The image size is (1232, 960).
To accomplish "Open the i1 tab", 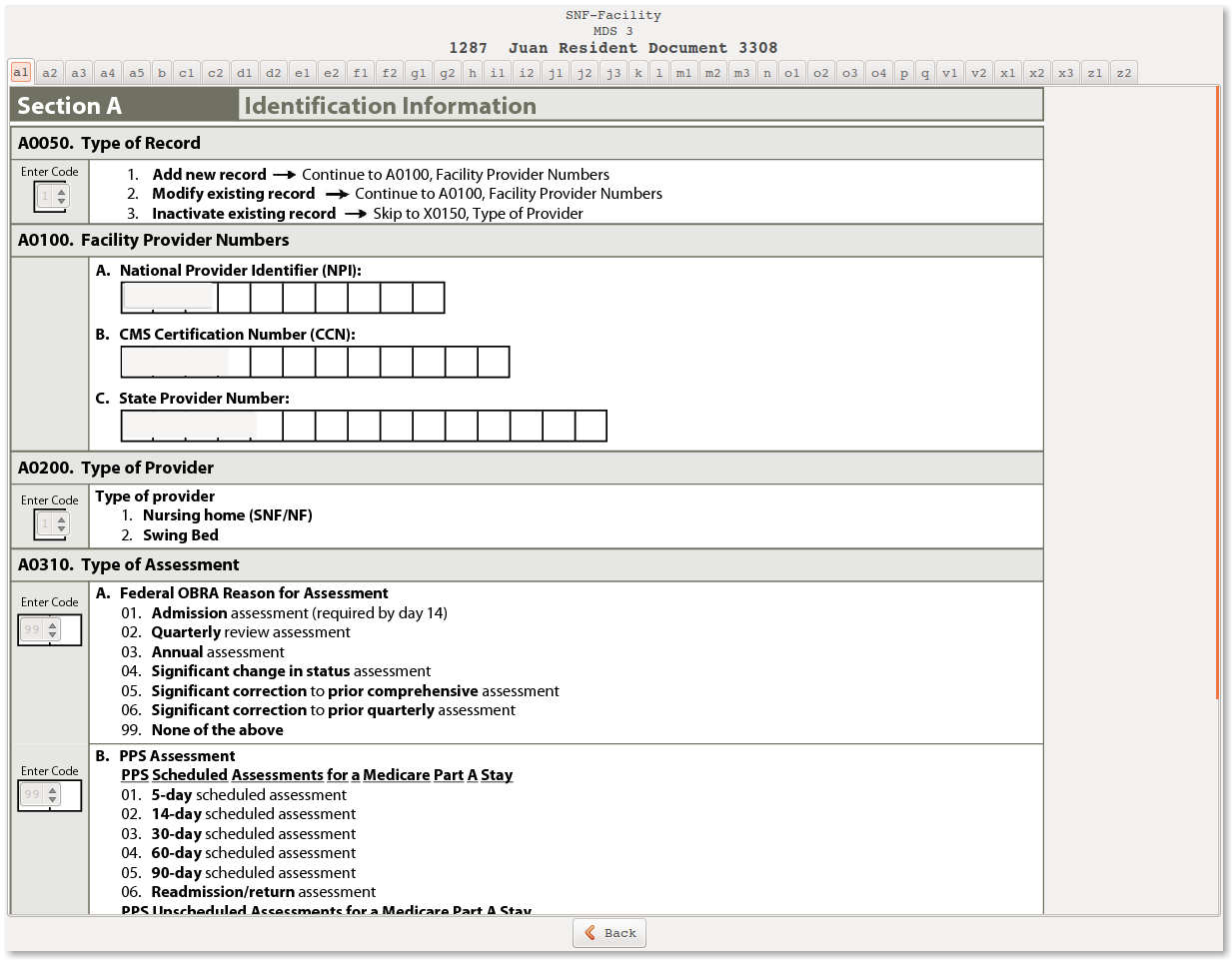I will (498, 73).
